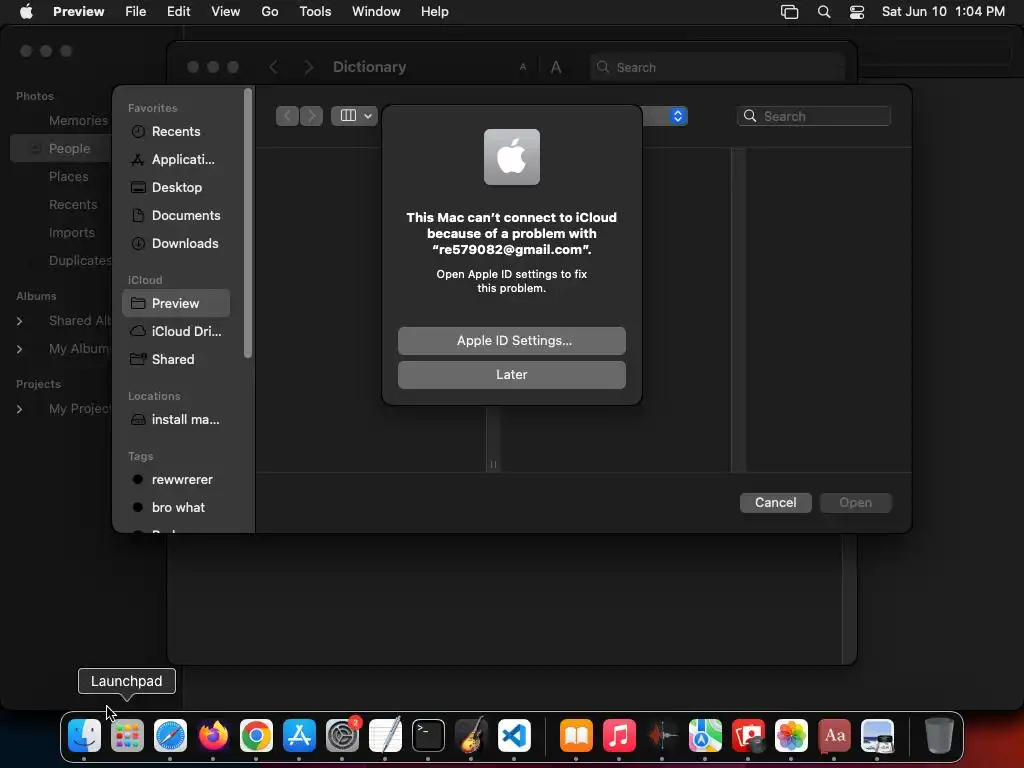
Task: Open the Dictionary app in the Dock
Action: [x=835, y=736]
